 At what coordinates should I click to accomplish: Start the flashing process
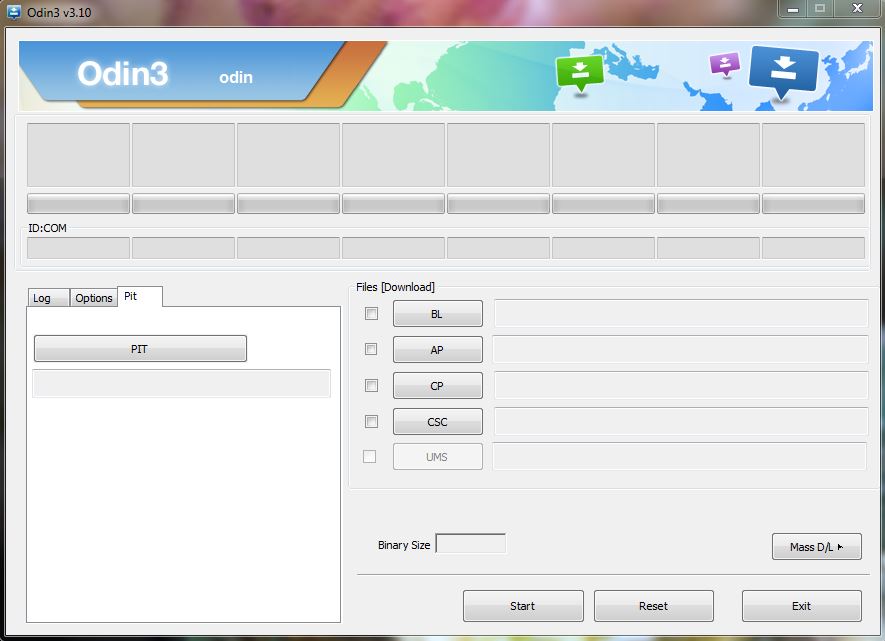coord(523,606)
